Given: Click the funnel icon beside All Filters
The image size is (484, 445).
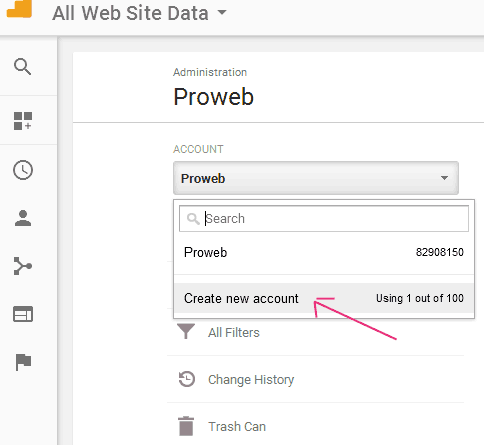Looking at the screenshot, I should pos(186,332).
